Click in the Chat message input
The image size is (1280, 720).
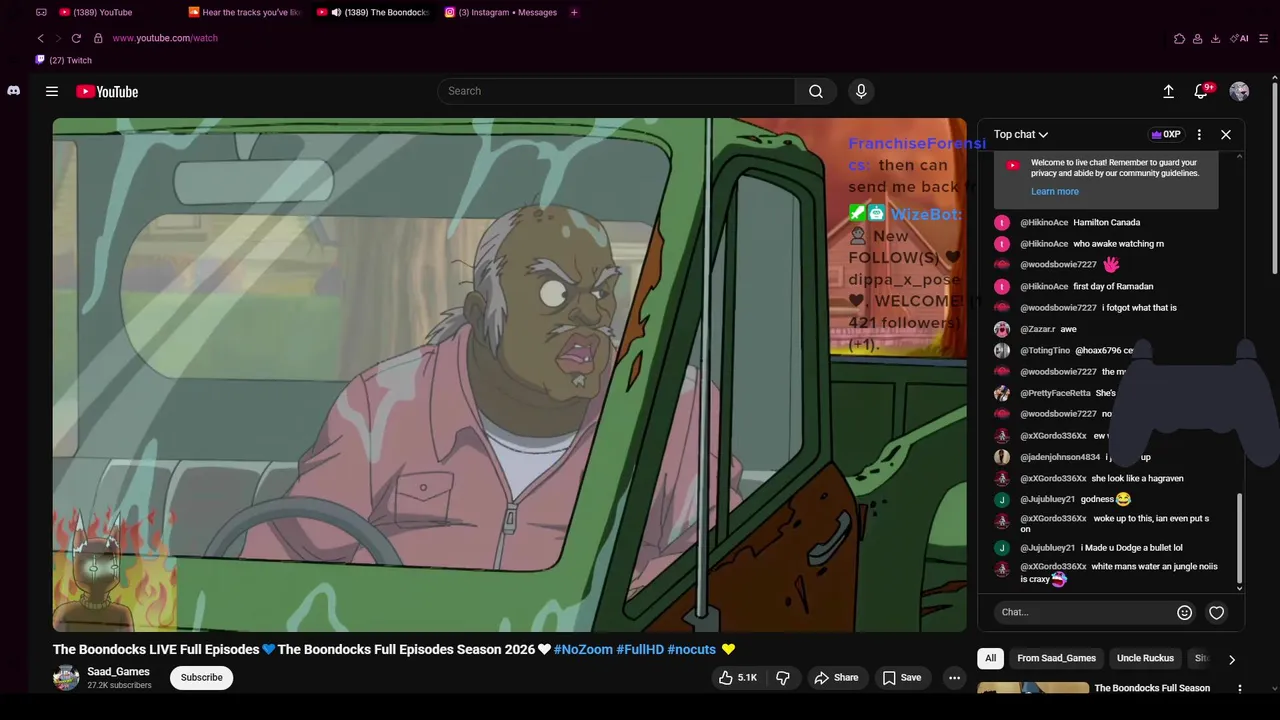click(1085, 613)
